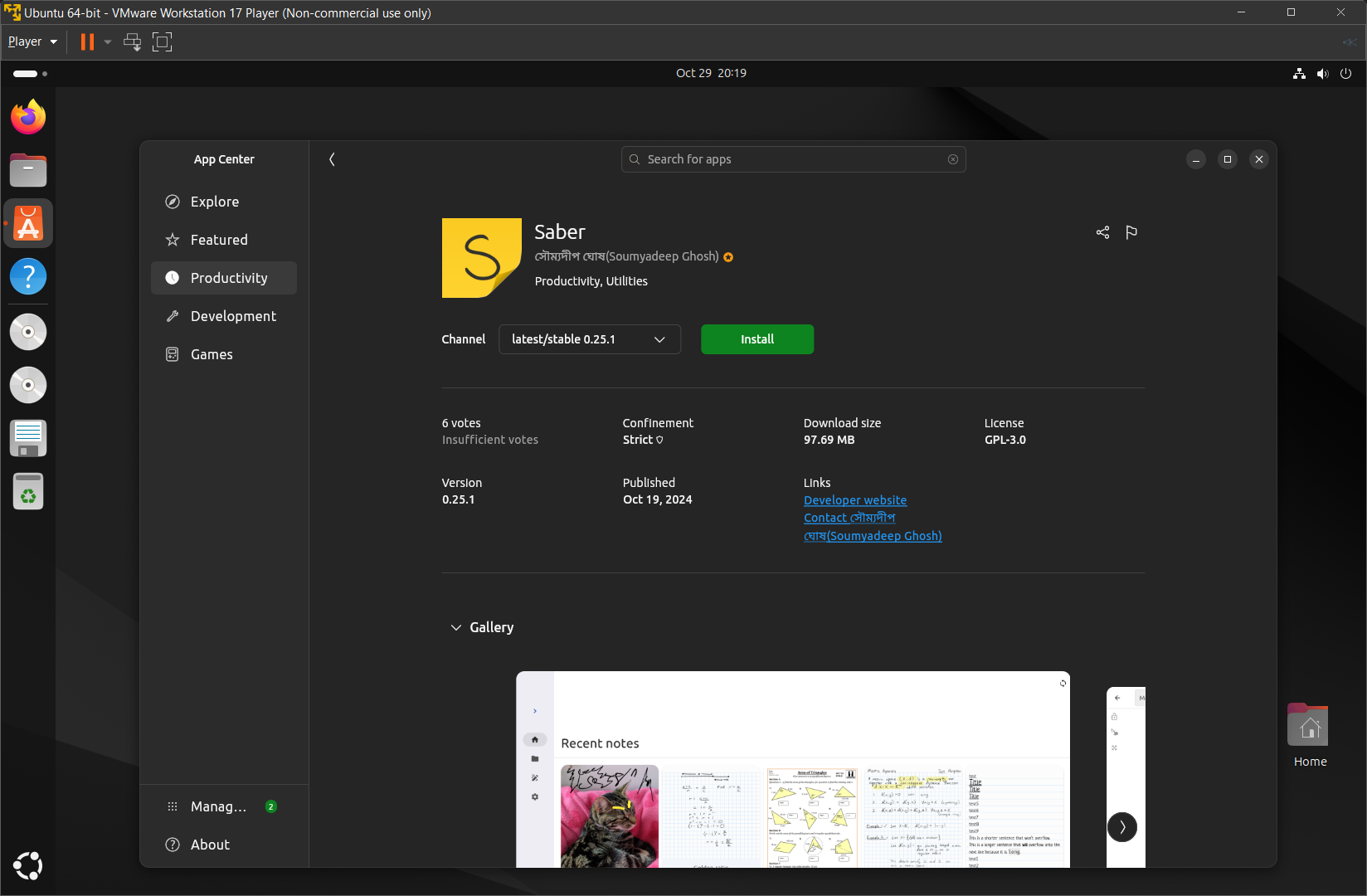
Task: Open the second disc icon in dock
Action: [x=28, y=385]
